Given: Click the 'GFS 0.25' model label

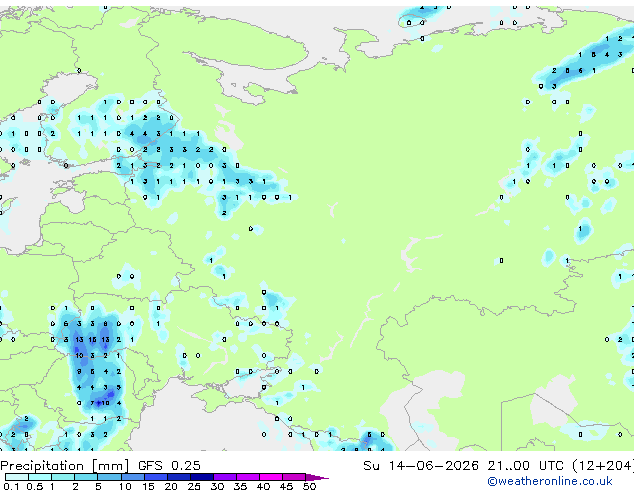Looking at the screenshot, I should pos(169,466).
